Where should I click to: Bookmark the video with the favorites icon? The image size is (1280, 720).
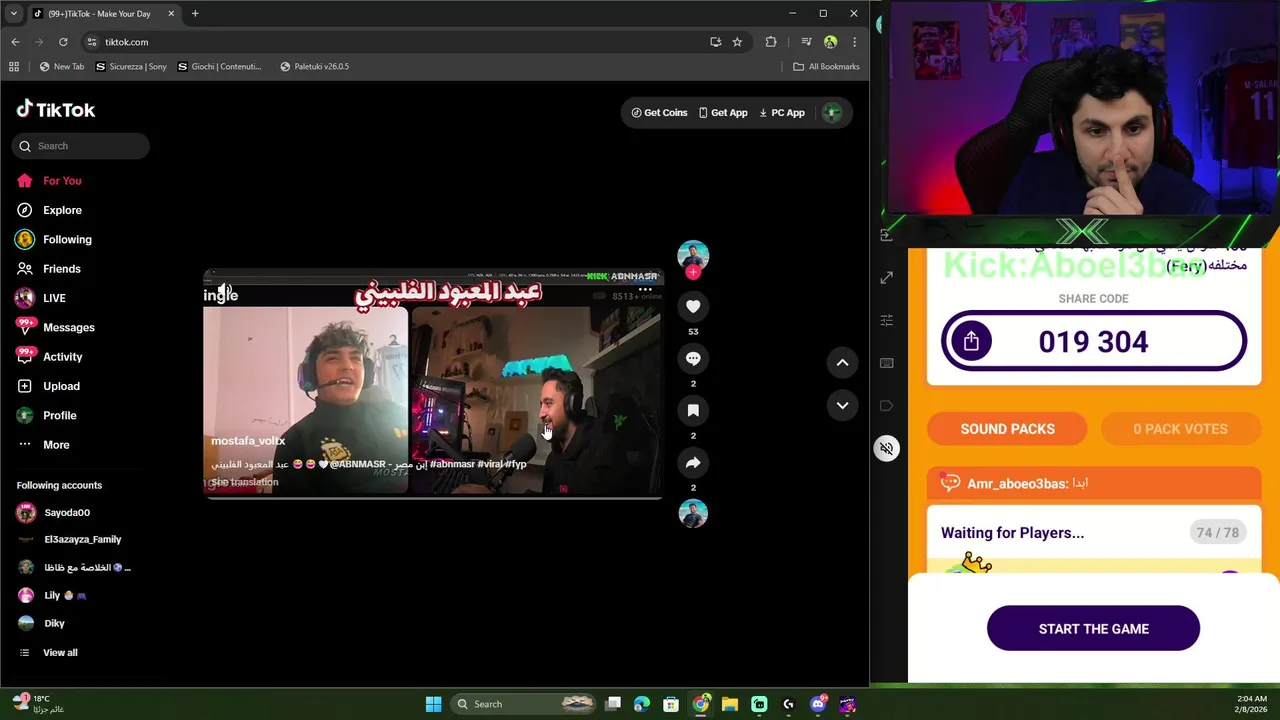[693, 410]
